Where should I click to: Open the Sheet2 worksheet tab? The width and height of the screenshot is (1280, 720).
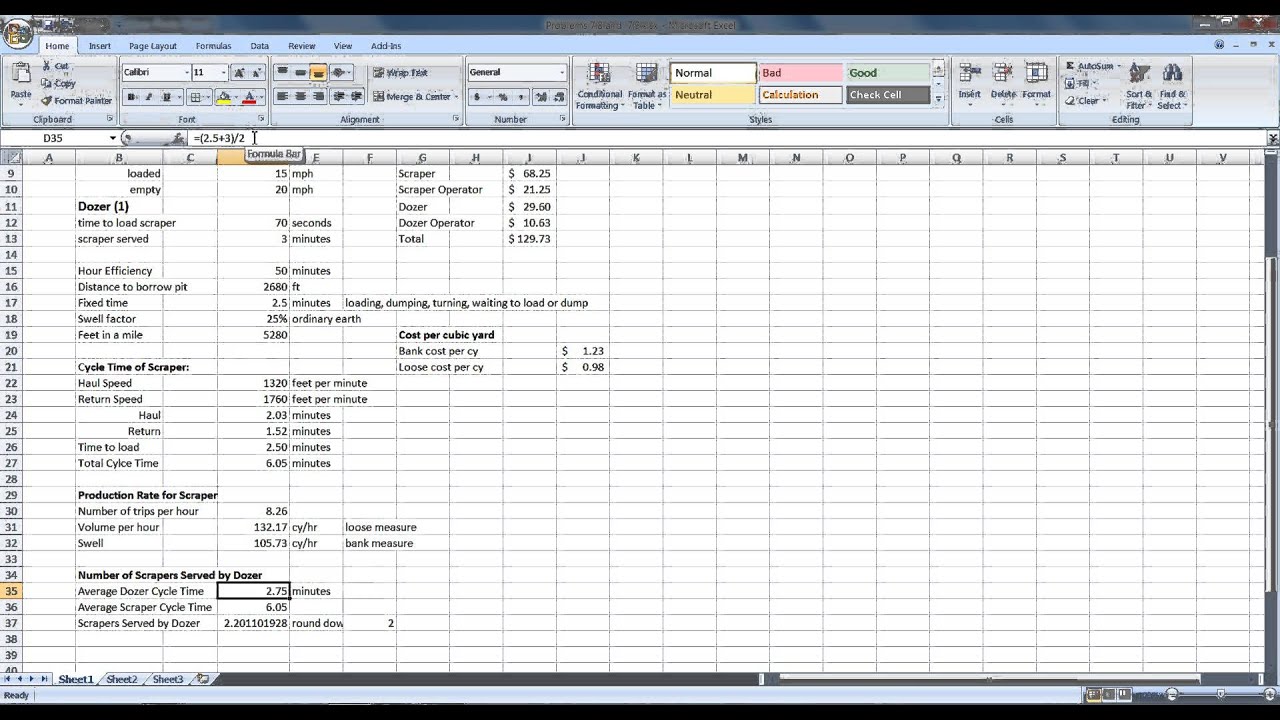point(122,679)
